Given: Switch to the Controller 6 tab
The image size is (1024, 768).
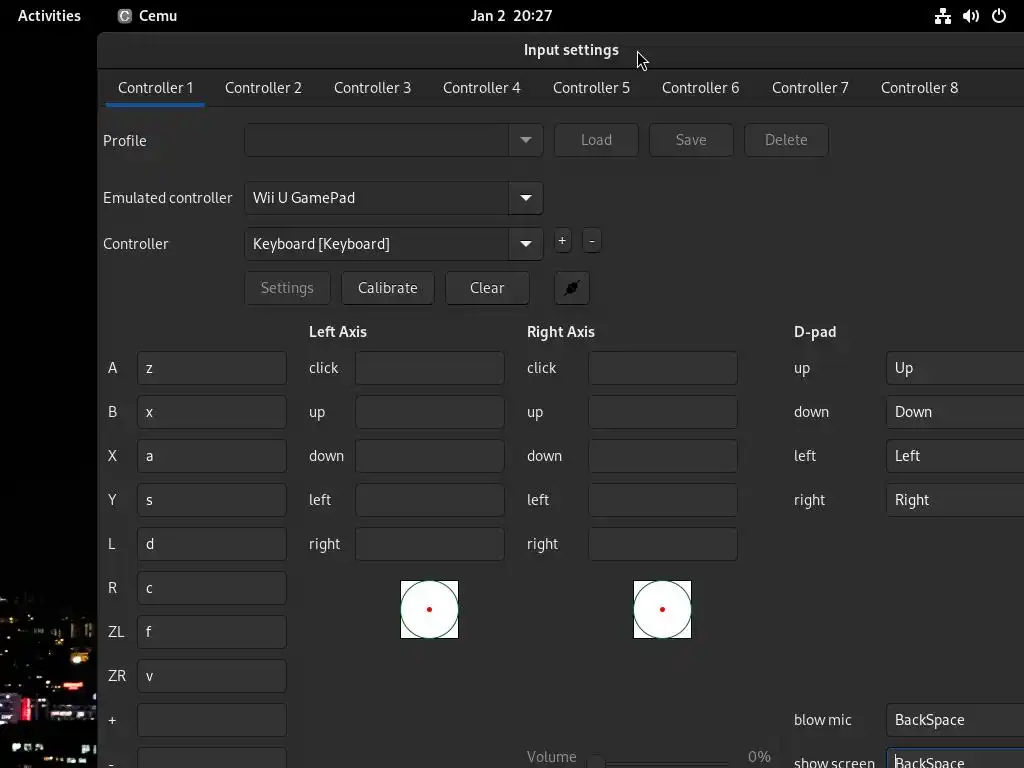Looking at the screenshot, I should (700, 88).
